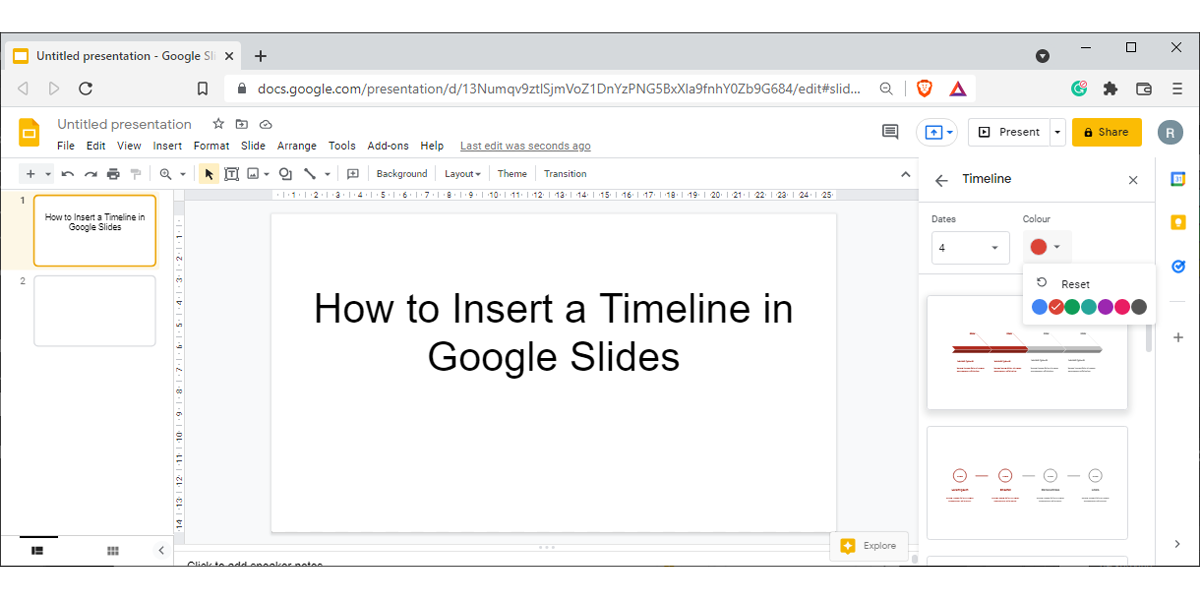This screenshot has width=1200, height=600.
Task: Expand new slide layout arrow
Action: click(47, 174)
